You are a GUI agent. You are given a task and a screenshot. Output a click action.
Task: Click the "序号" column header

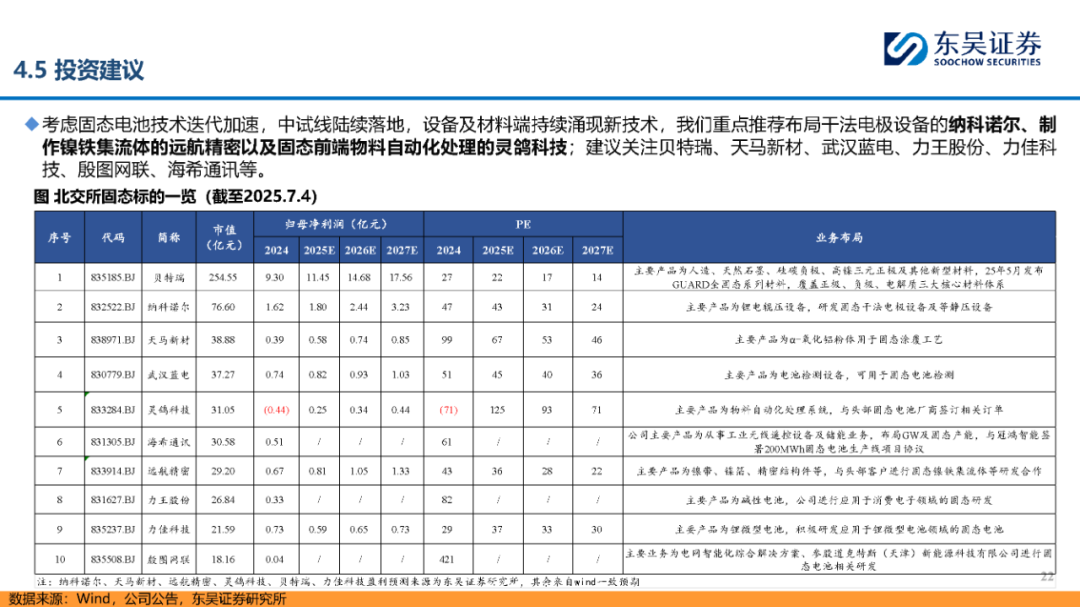point(59,237)
